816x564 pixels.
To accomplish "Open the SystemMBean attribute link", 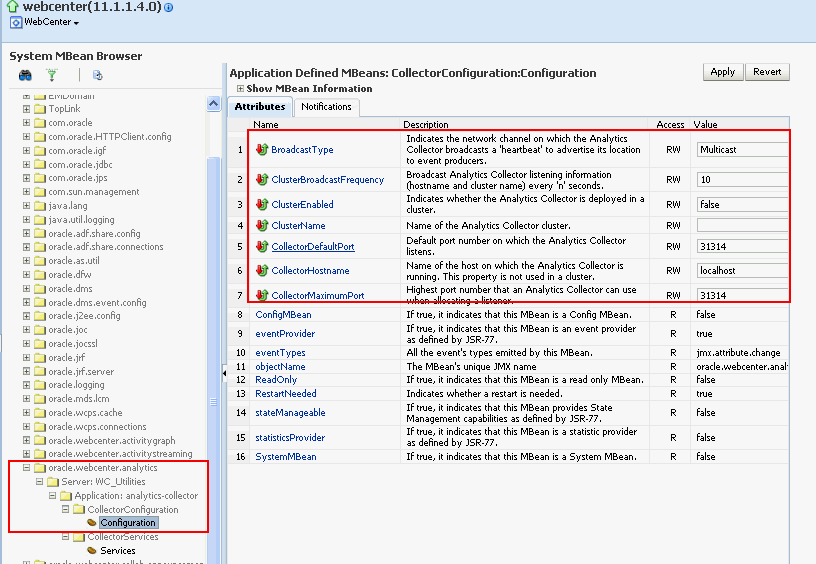I will tap(286, 457).
